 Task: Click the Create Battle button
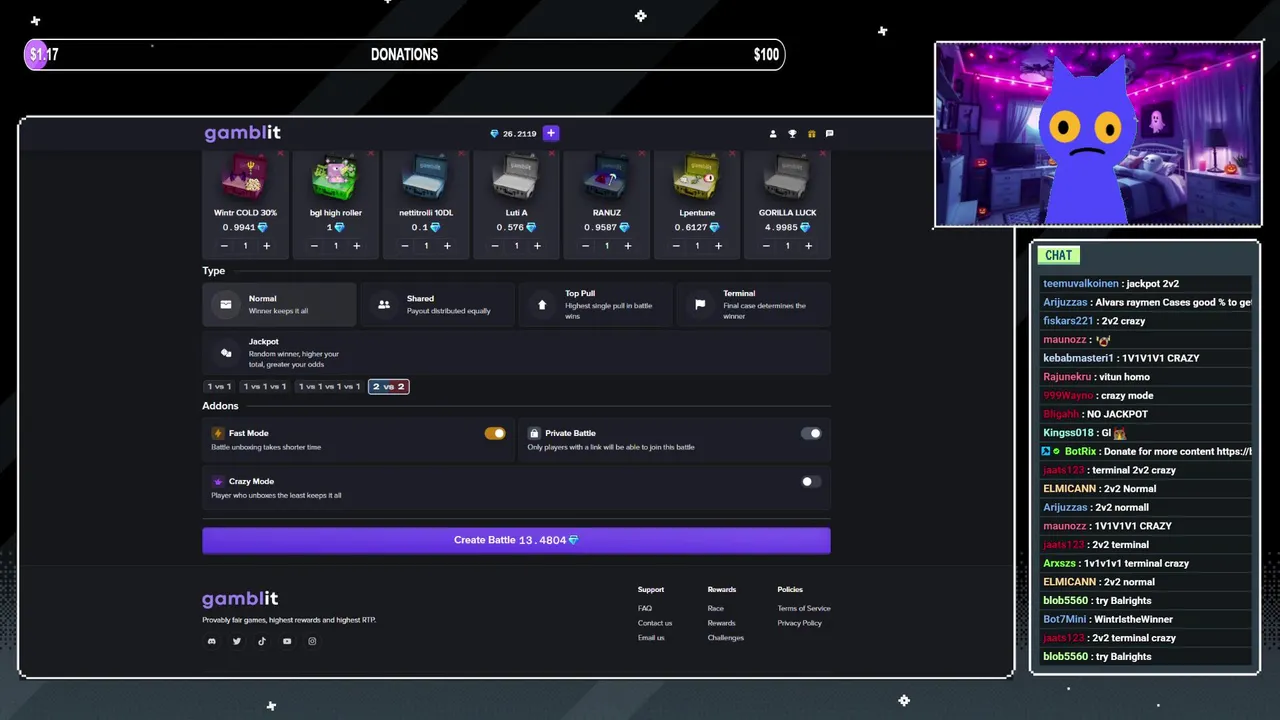[516, 540]
